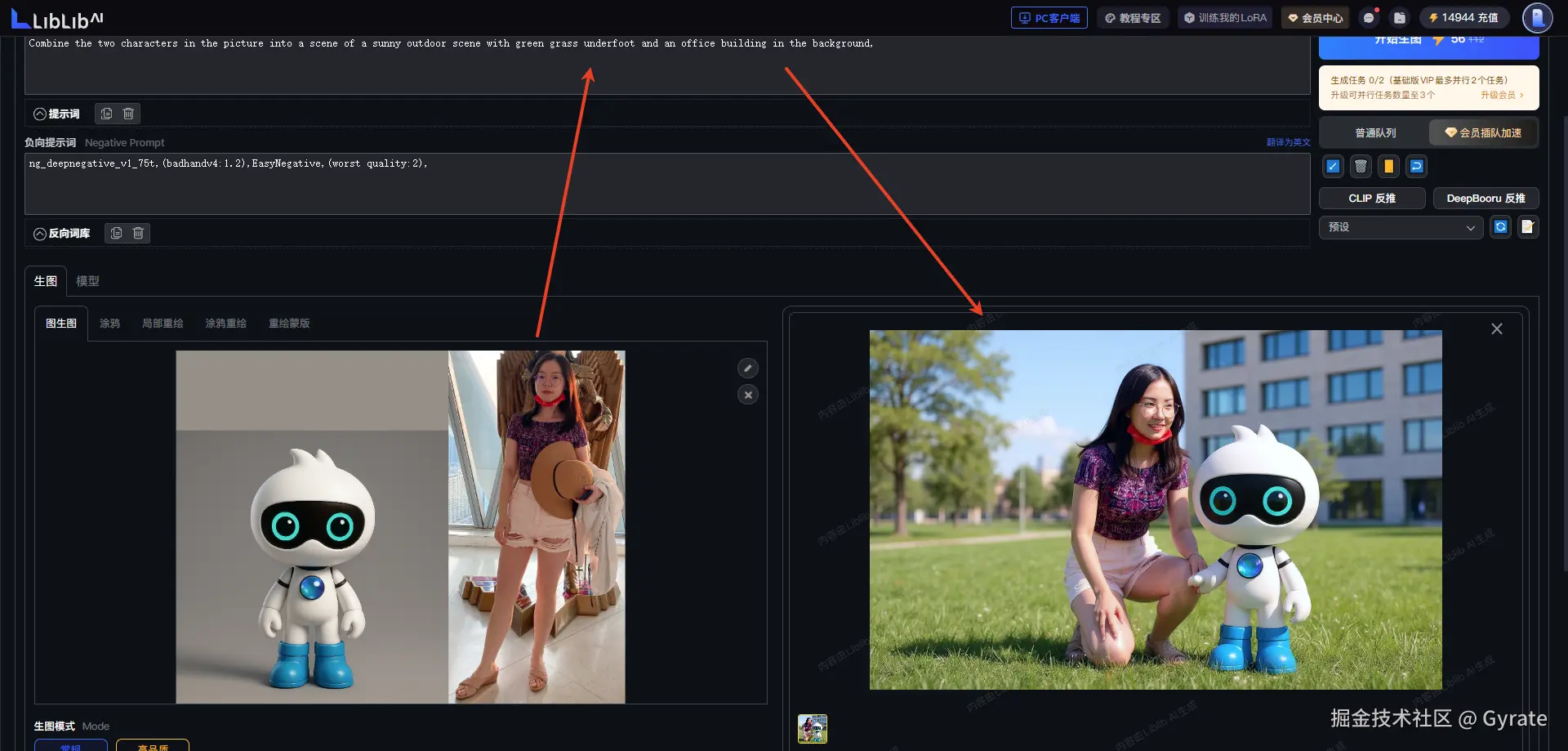Click the gray trash can icon under queue options

click(1361, 167)
